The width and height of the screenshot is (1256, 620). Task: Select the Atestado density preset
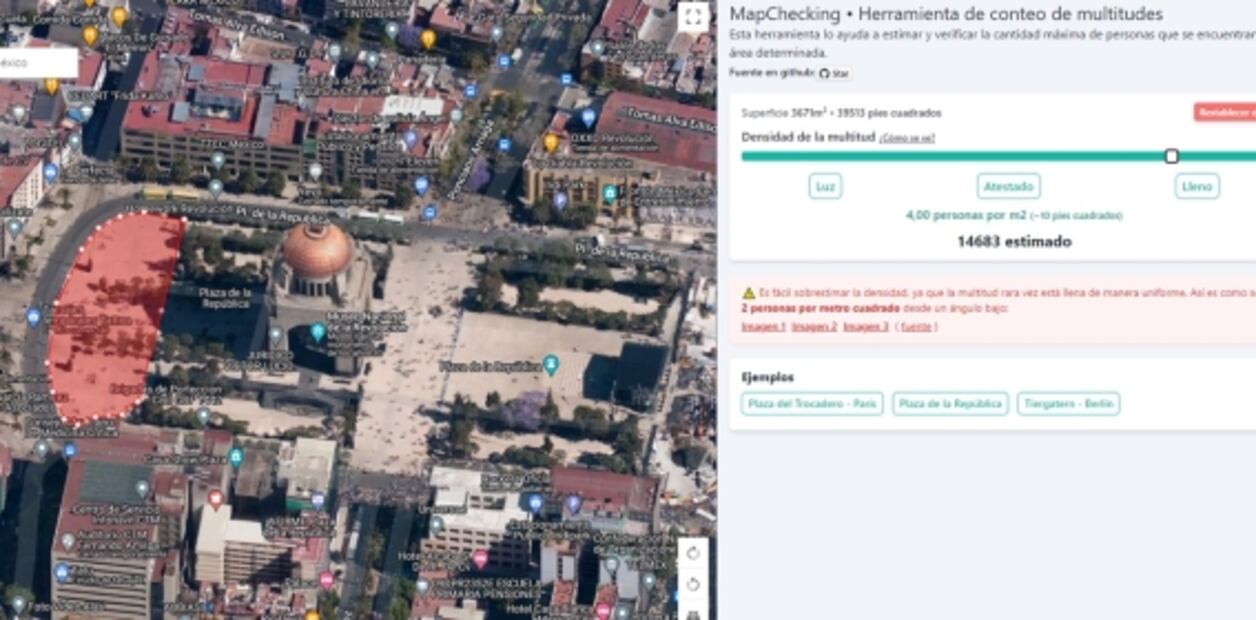[1008, 186]
